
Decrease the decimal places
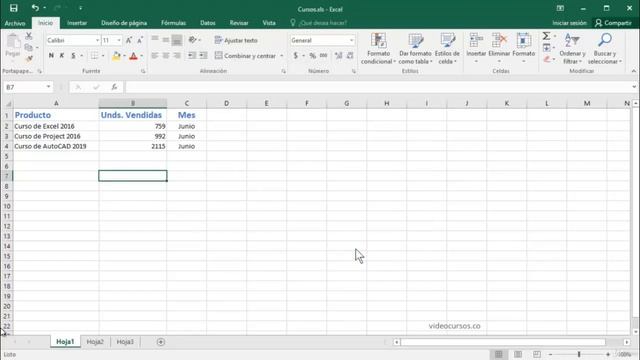[x=350, y=56]
